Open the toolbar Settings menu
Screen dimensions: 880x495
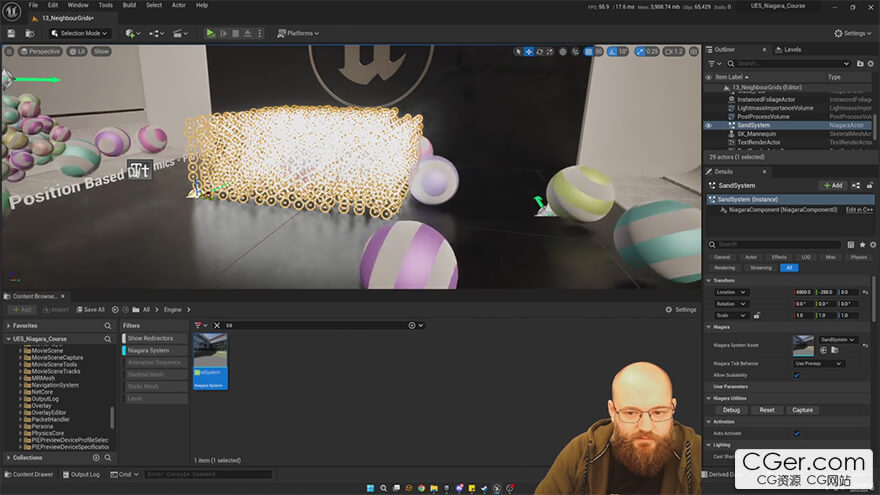tap(852, 34)
